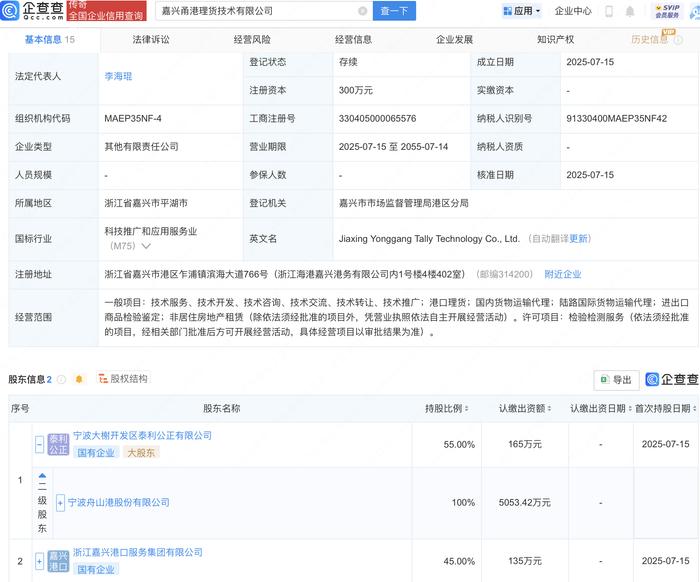Click the 大股东 tag
700x582 pixels.
[x=141, y=453]
